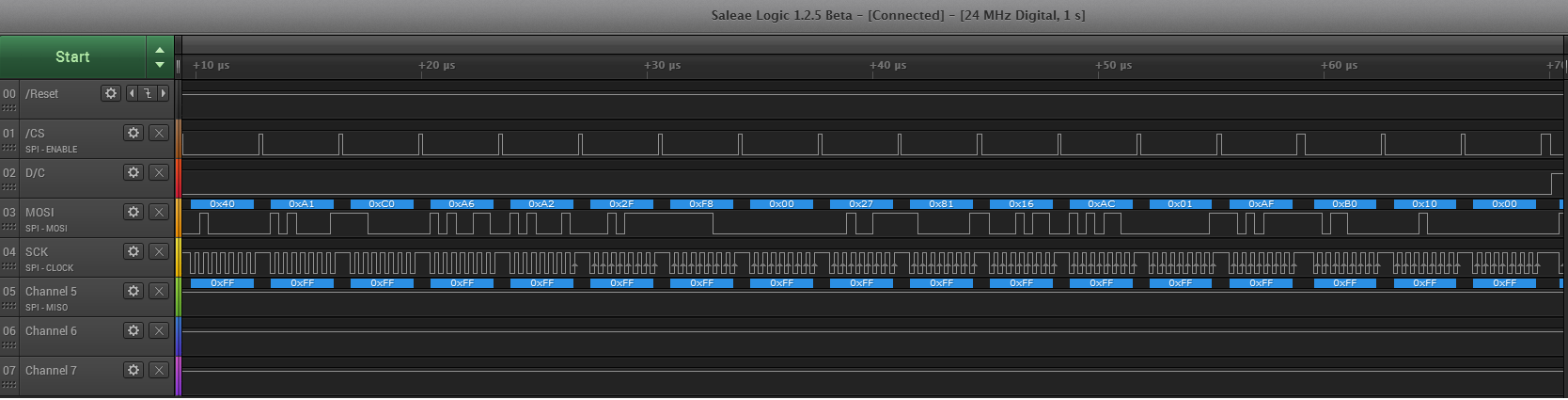Click the +40 µs timeline marker
Viewport: 1568px width, 400px height.
coord(888,66)
